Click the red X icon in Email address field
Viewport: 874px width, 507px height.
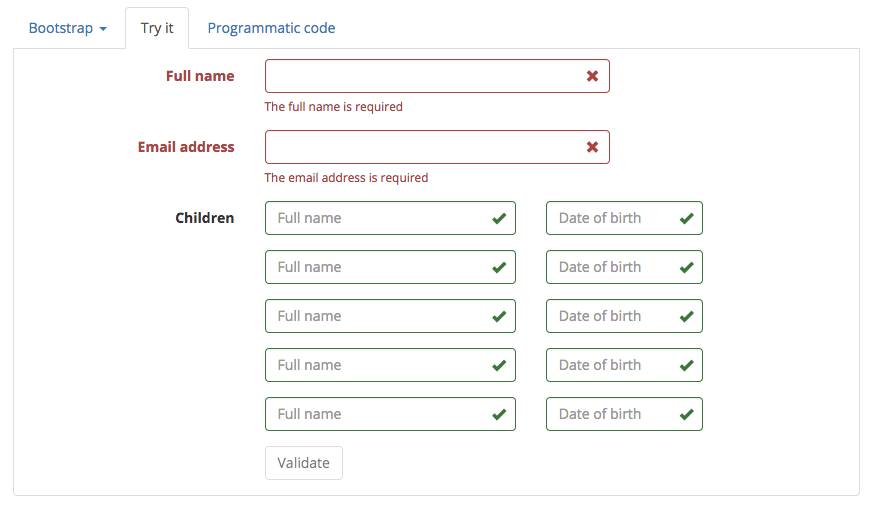(592, 147)
